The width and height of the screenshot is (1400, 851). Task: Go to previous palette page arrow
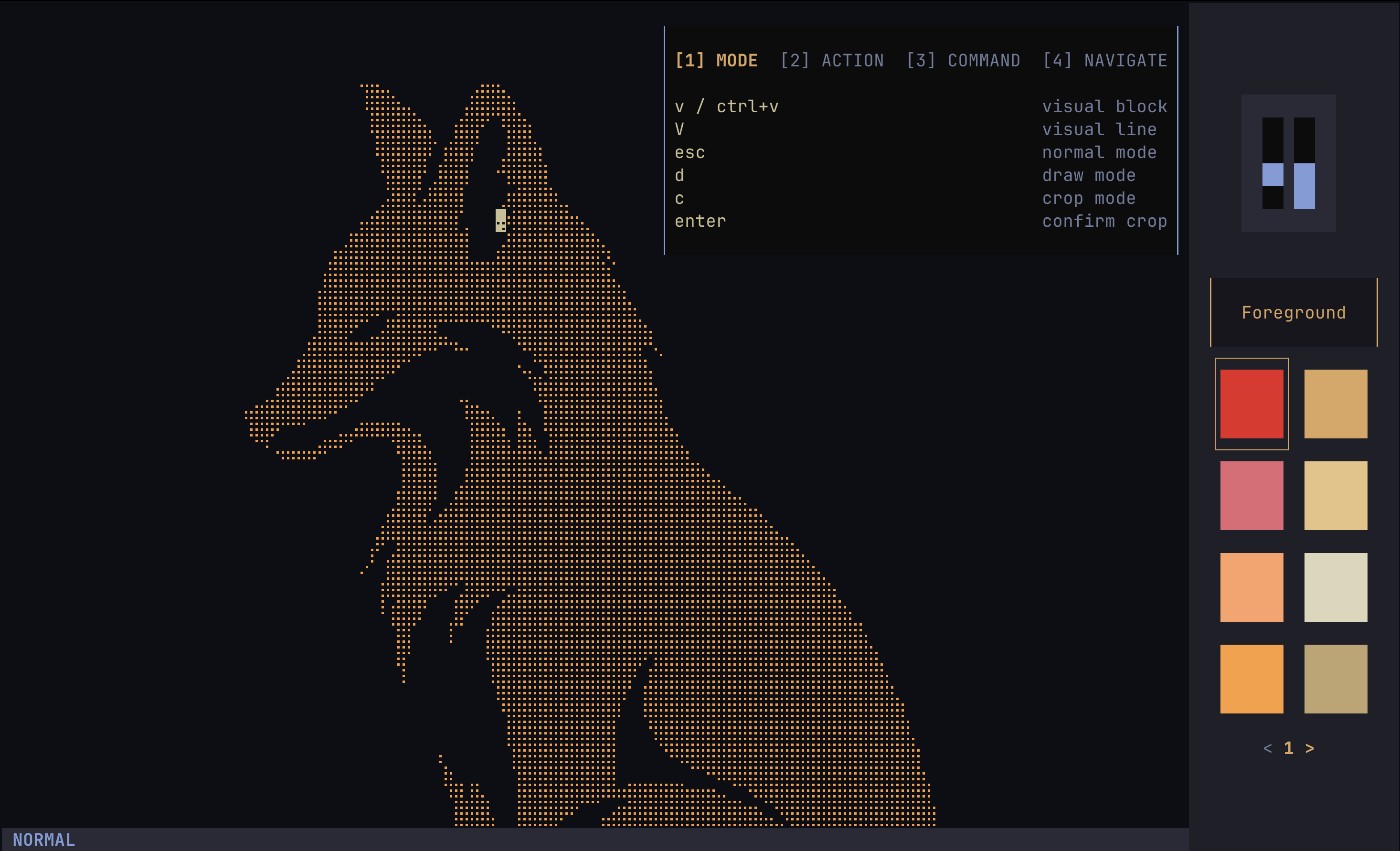1268,748
